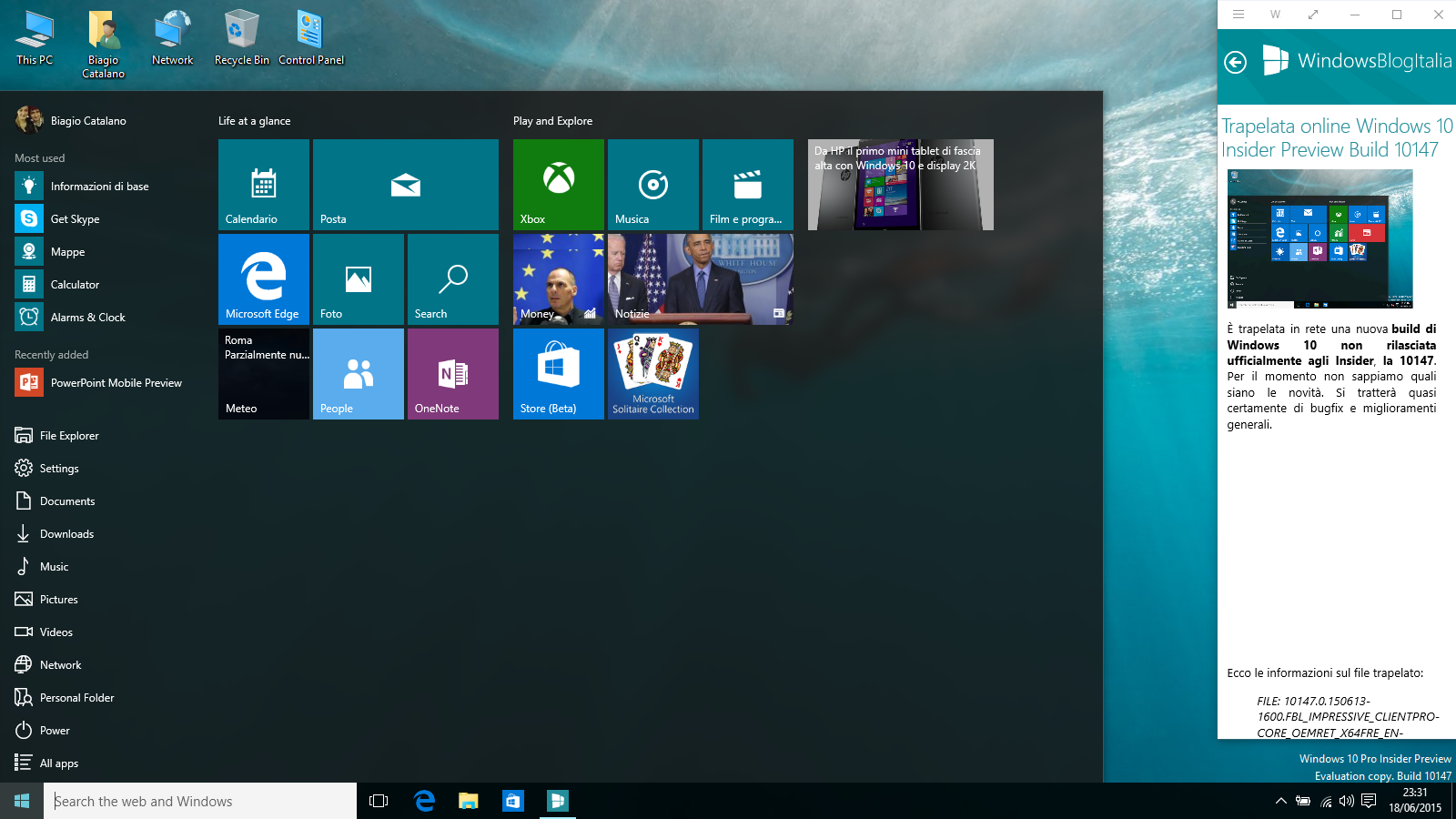Open the Search tile
1456x819 pixels.
(x=453, y=279)
